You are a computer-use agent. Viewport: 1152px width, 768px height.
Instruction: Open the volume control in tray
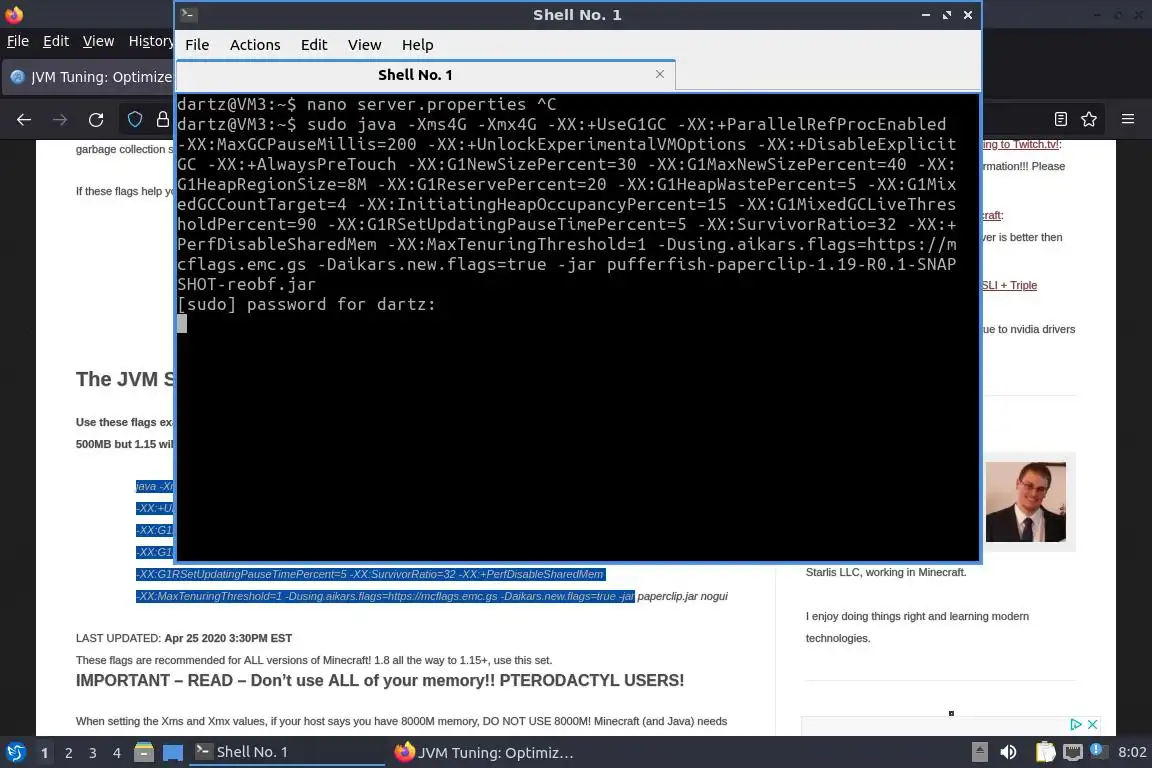tap(1009, 753)
